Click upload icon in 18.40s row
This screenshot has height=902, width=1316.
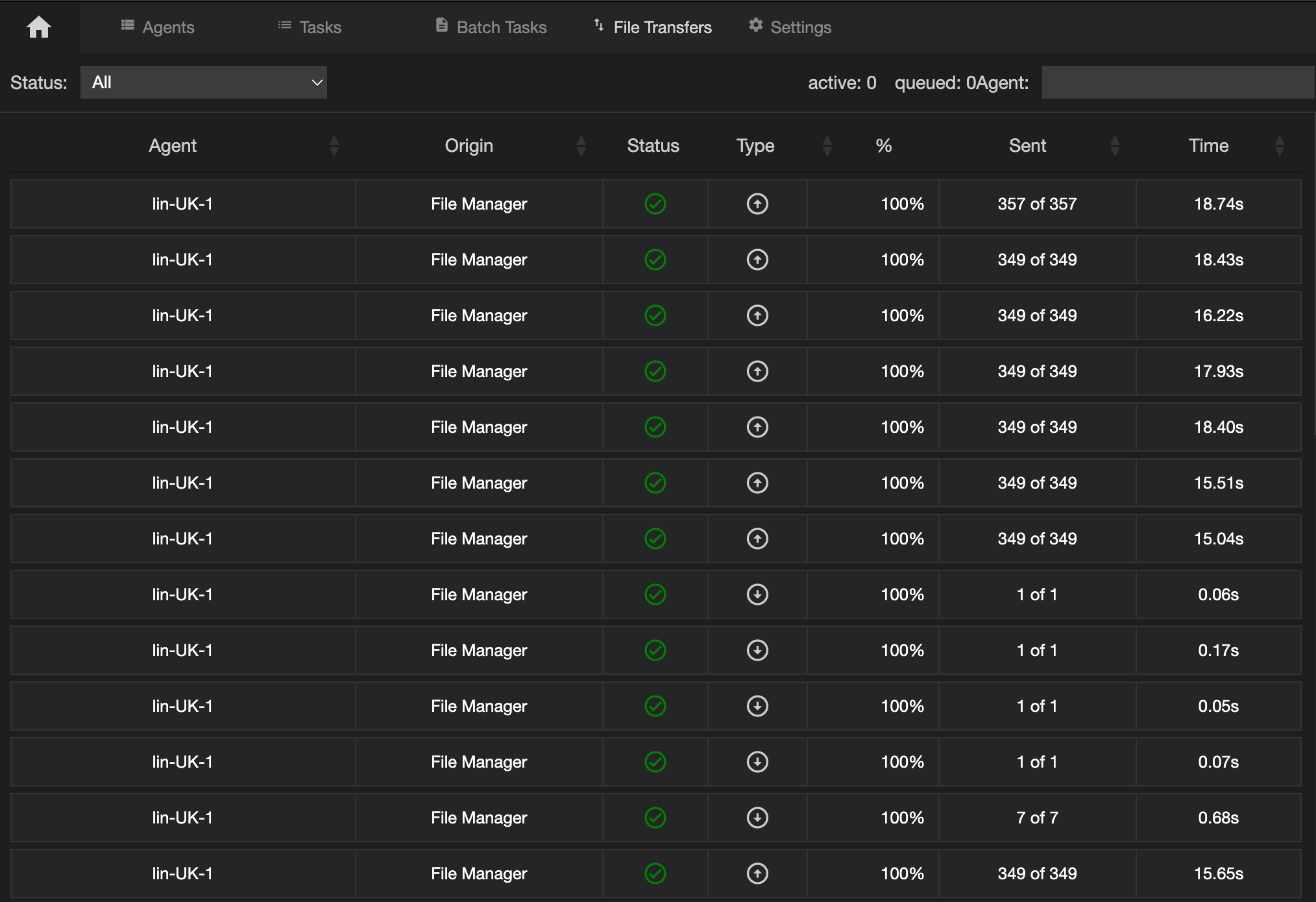tap(757, 427)
